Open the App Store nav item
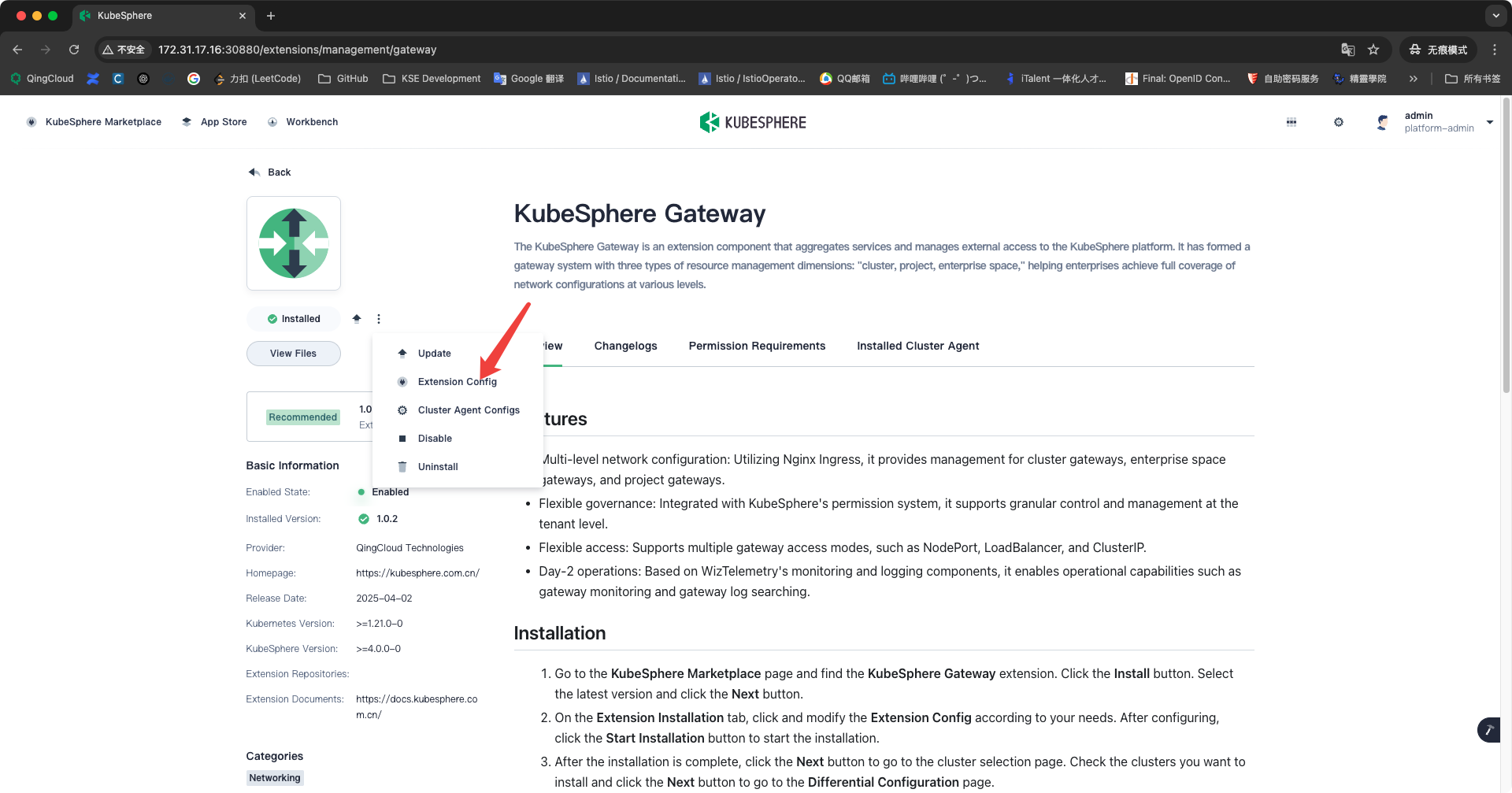Viewport: 1512px width, 793px height. pos(214,122)
